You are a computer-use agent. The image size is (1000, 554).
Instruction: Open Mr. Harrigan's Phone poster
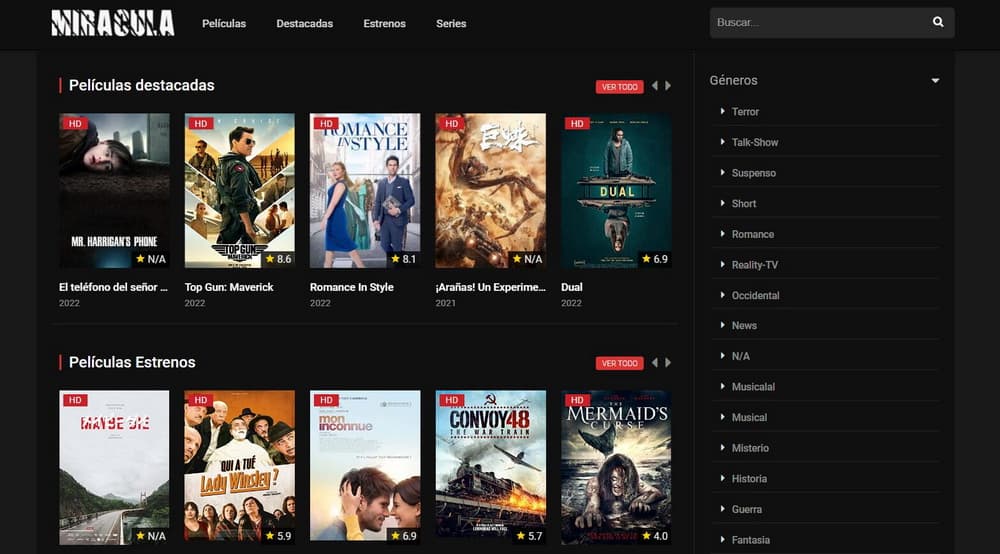pyautogui.click(x=114, y=191)
